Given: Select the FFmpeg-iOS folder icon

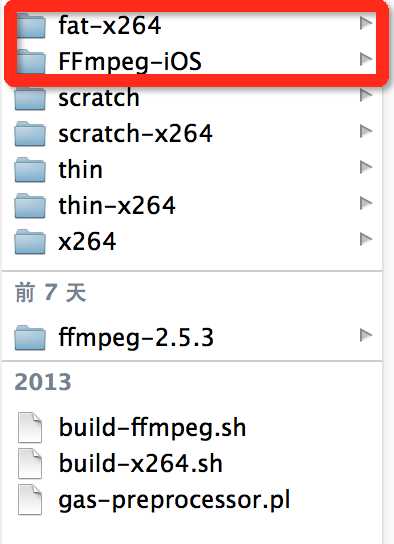Looking at the screenshot, I should coord(31,61).
